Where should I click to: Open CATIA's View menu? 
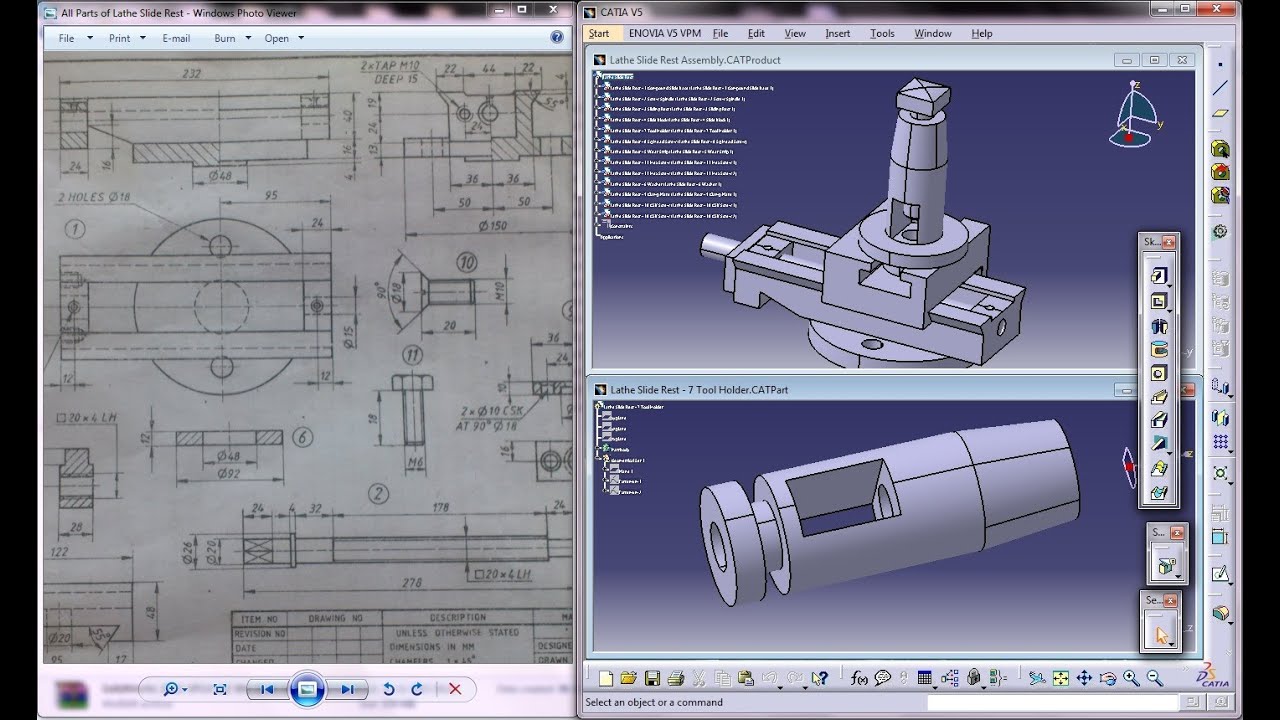(795, 33)
